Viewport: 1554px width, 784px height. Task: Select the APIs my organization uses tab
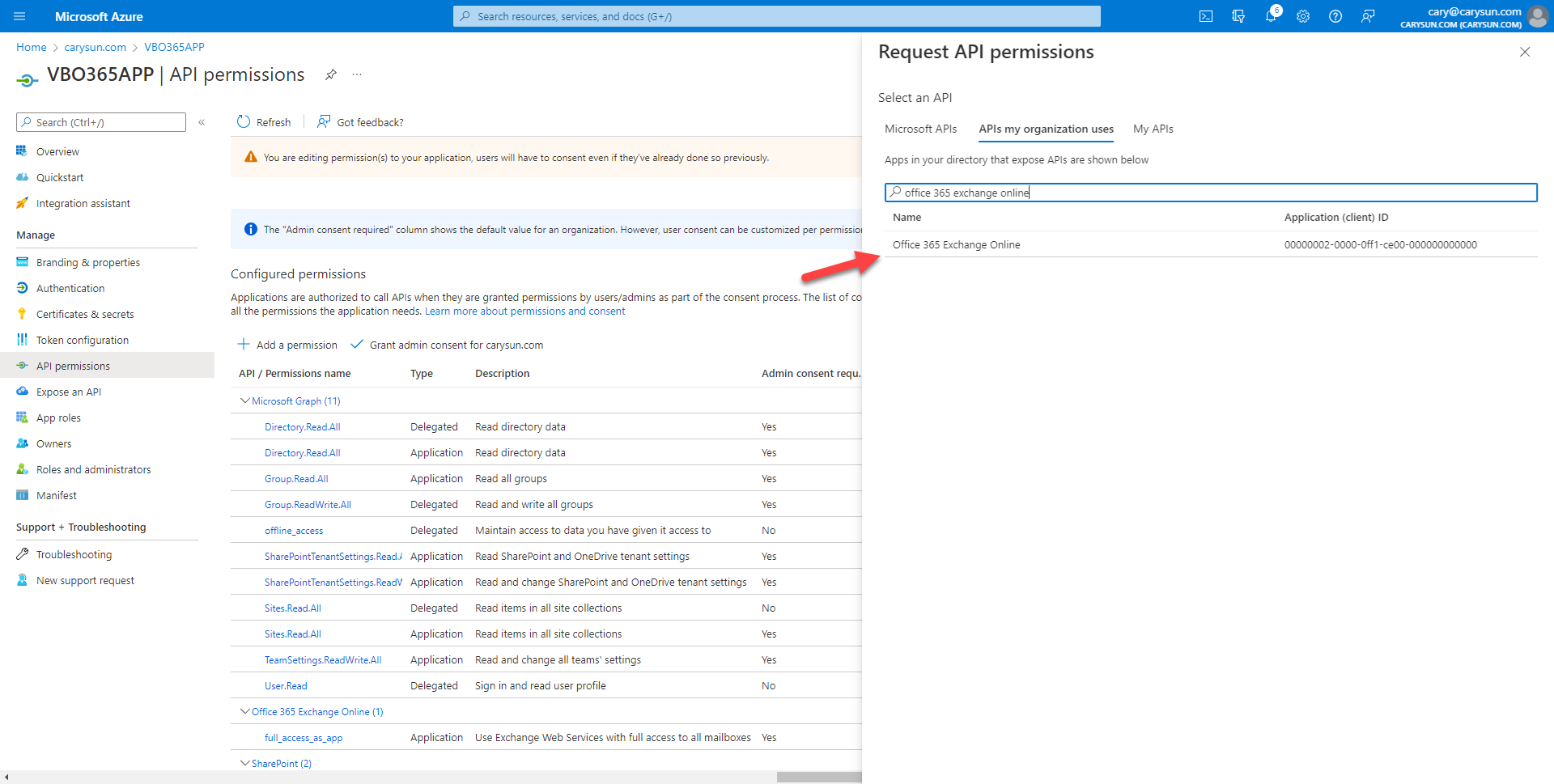click(1046, 129)
